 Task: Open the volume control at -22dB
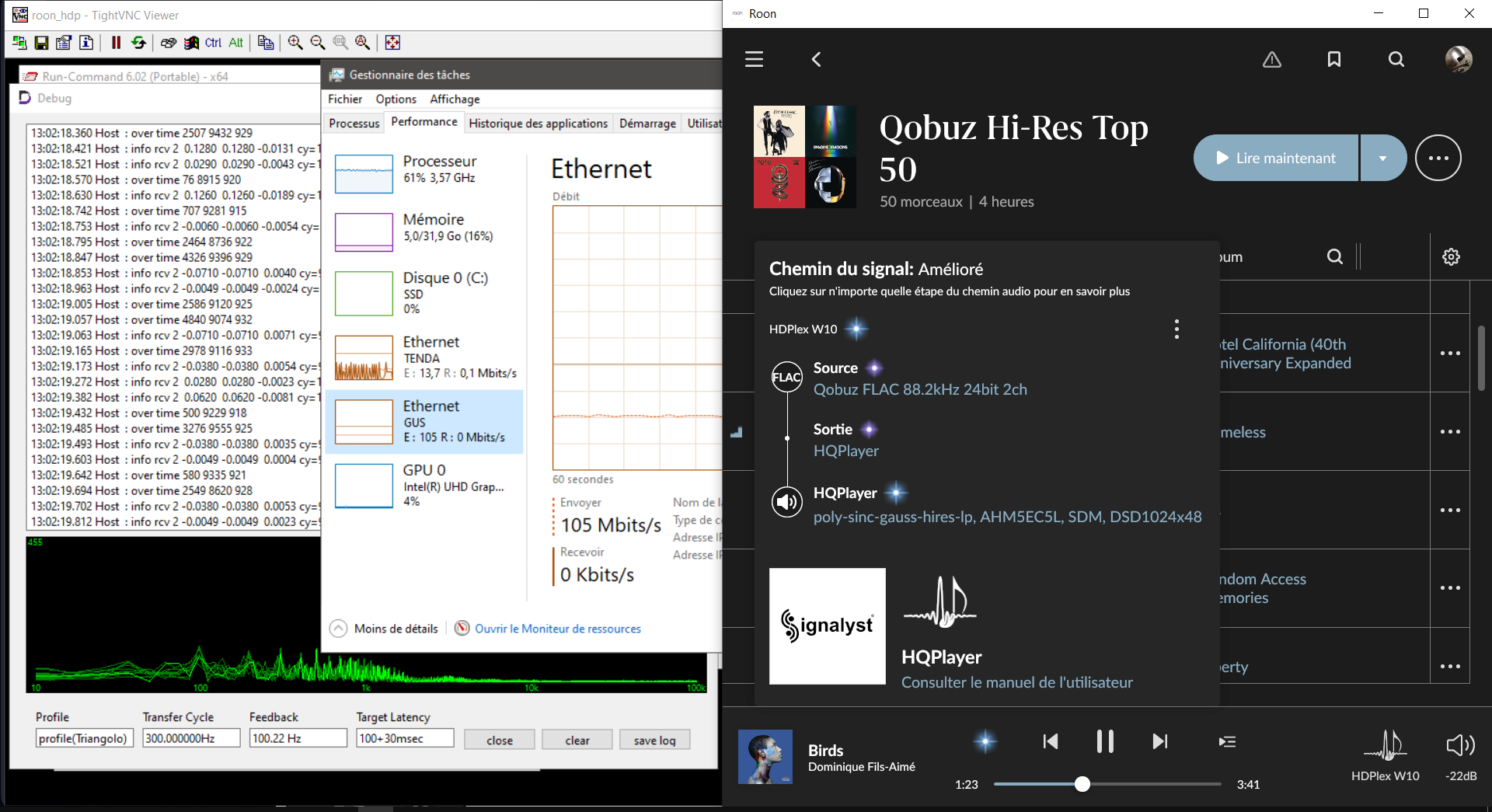point(1461,755)
